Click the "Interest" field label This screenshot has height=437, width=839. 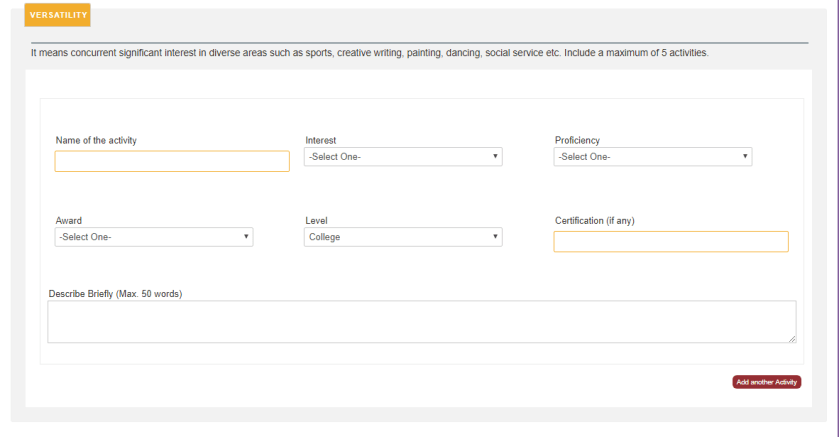pos(321,141)
